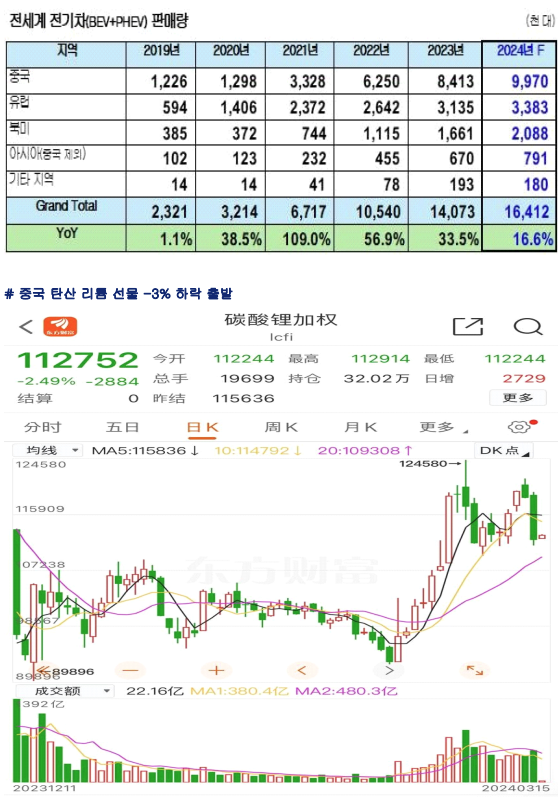Click the 昨结 value 115636
This screenshot has height=801, width=558.
tap(243, 398)
